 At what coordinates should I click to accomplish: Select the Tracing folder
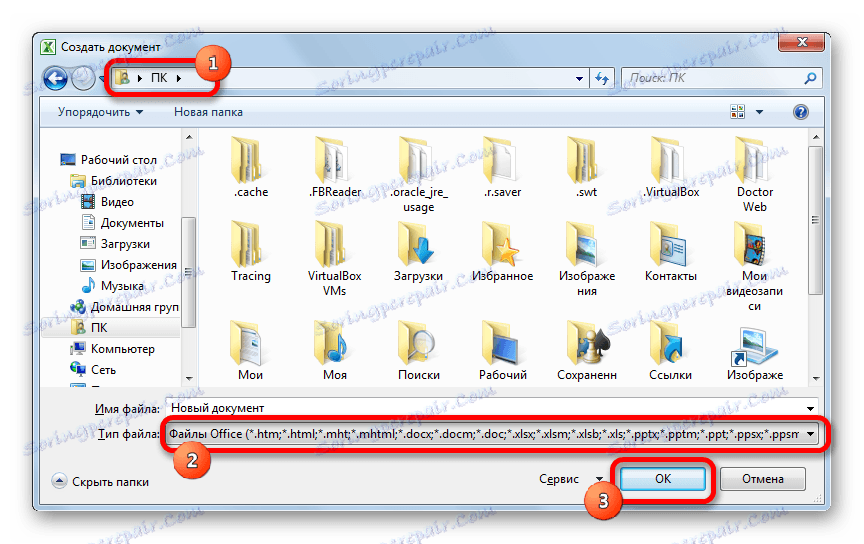pos(251,252)
